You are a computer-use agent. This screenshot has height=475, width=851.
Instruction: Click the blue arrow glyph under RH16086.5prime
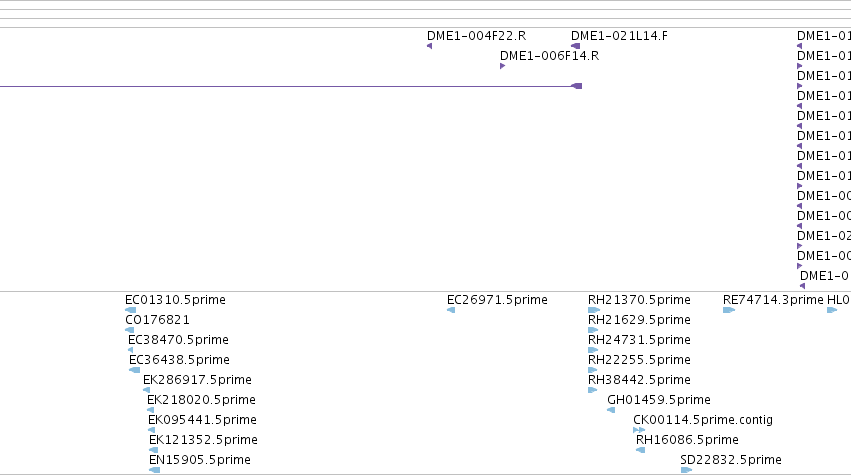[640, 450]
